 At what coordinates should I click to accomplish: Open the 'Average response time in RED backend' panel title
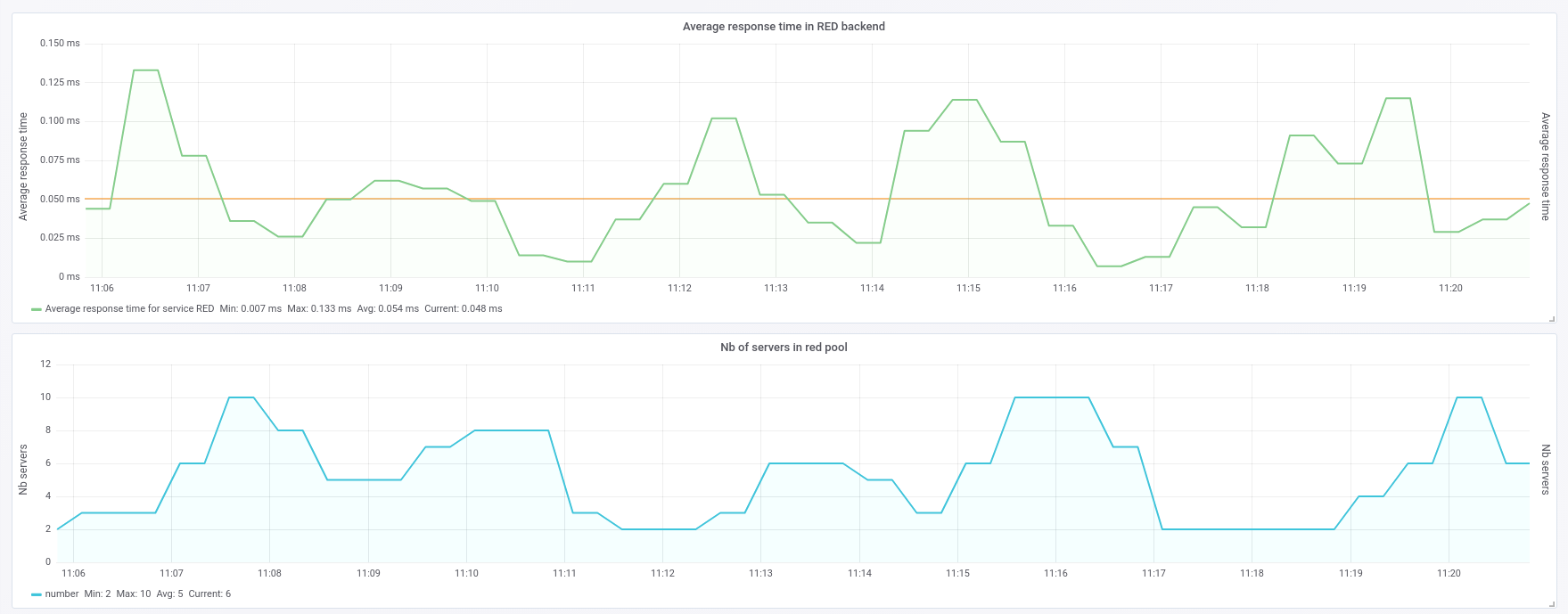[784, 27]
